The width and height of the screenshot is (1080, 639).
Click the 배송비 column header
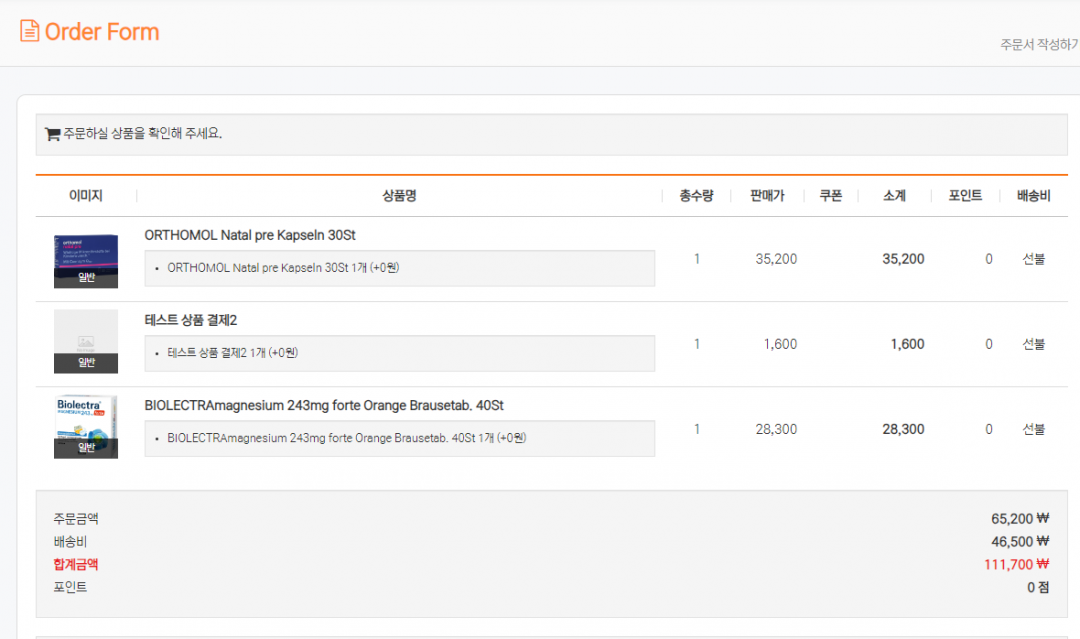pyautogui.click(x=1034, y=196)
